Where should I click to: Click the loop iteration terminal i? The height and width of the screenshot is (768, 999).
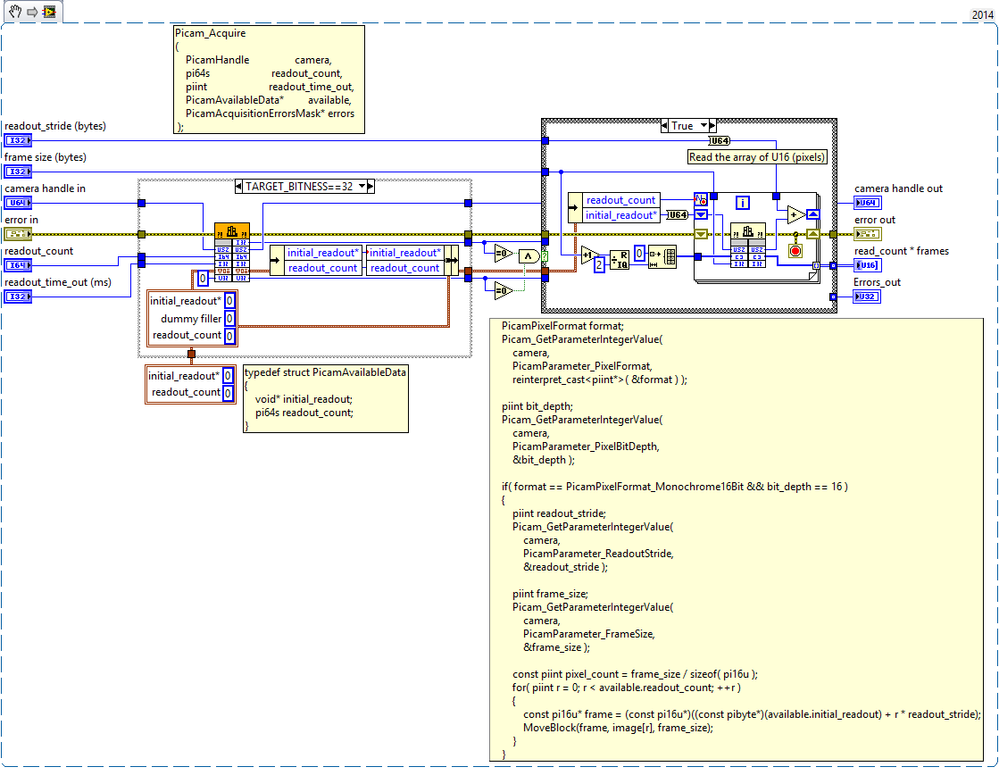743,203
